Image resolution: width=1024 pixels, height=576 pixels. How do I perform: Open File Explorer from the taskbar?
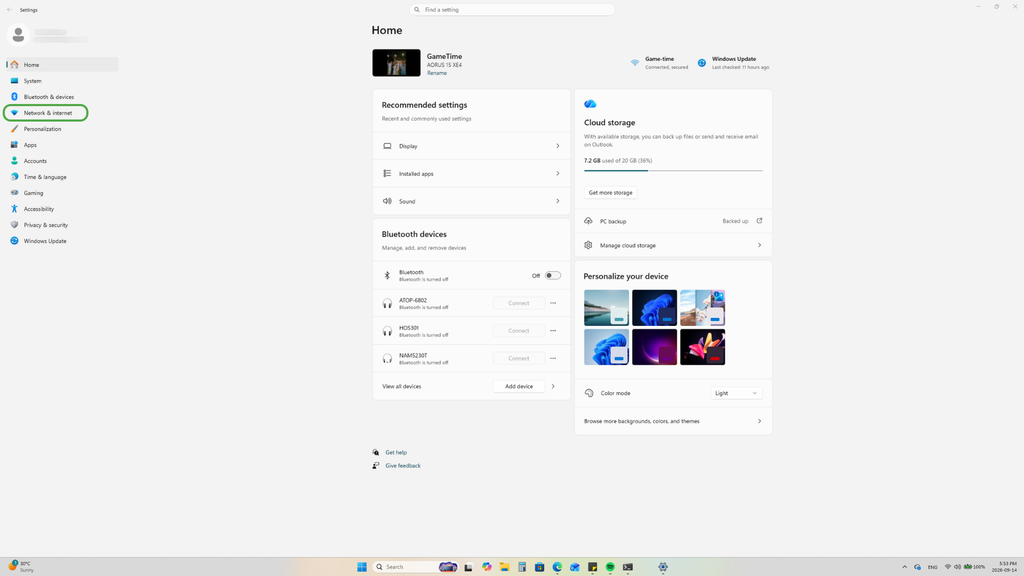coord(504,567)
